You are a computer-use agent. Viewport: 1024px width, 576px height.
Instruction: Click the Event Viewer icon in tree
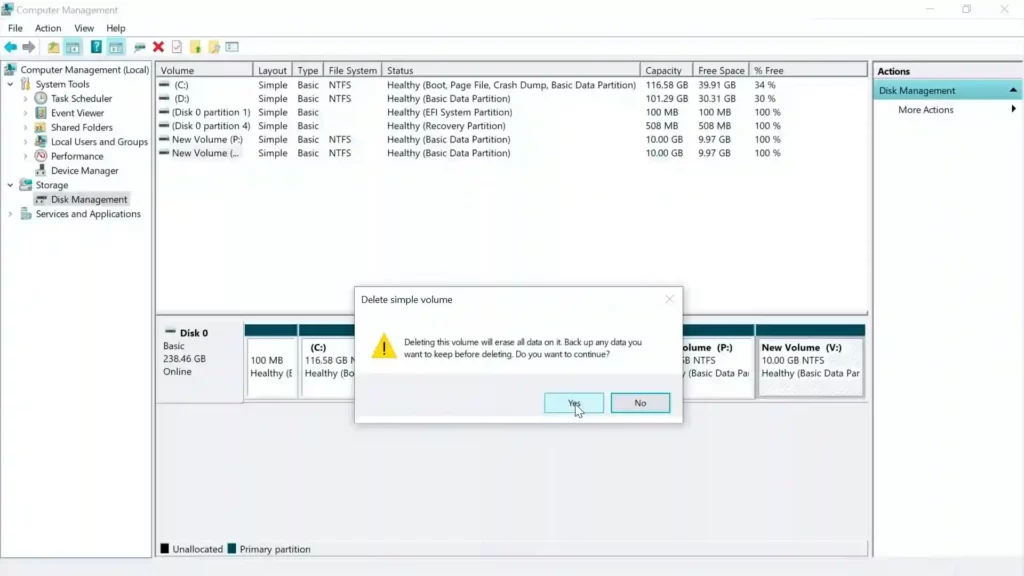(x=40, y=113)
